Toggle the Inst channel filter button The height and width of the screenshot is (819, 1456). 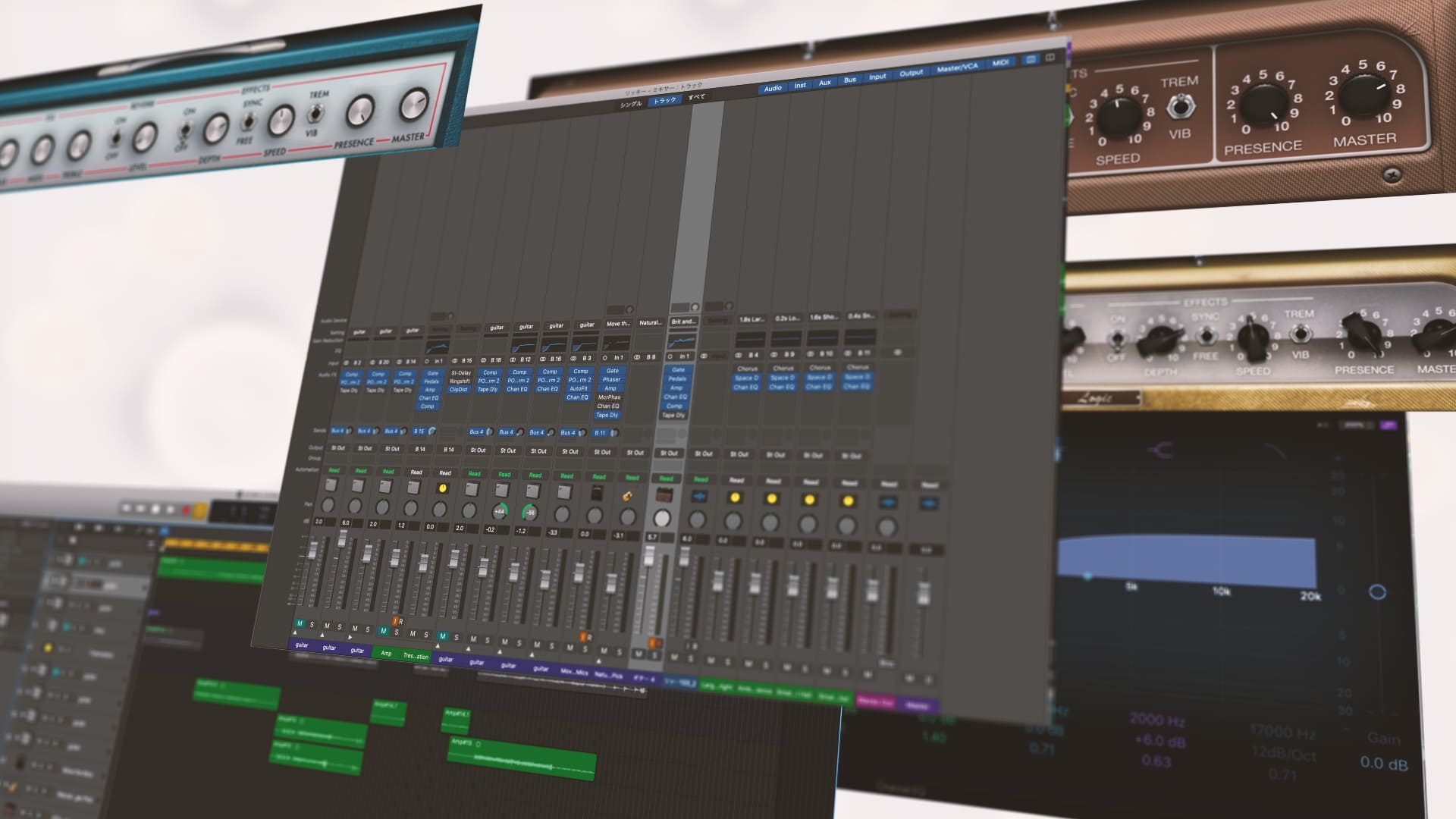[x=800, y=86]
